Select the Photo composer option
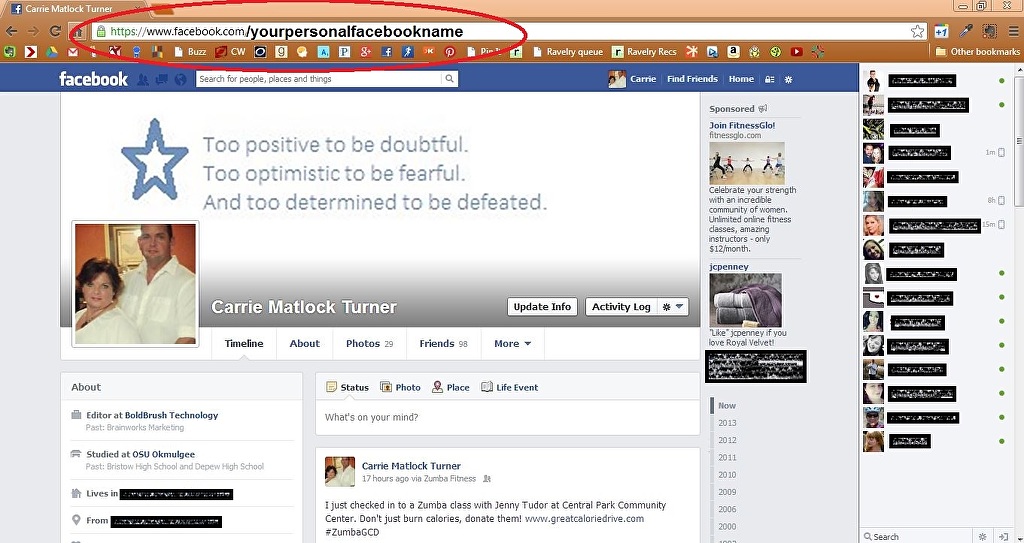Viewport: 1024px width, 543px height. pyautogui.click(x=400, y=387)
